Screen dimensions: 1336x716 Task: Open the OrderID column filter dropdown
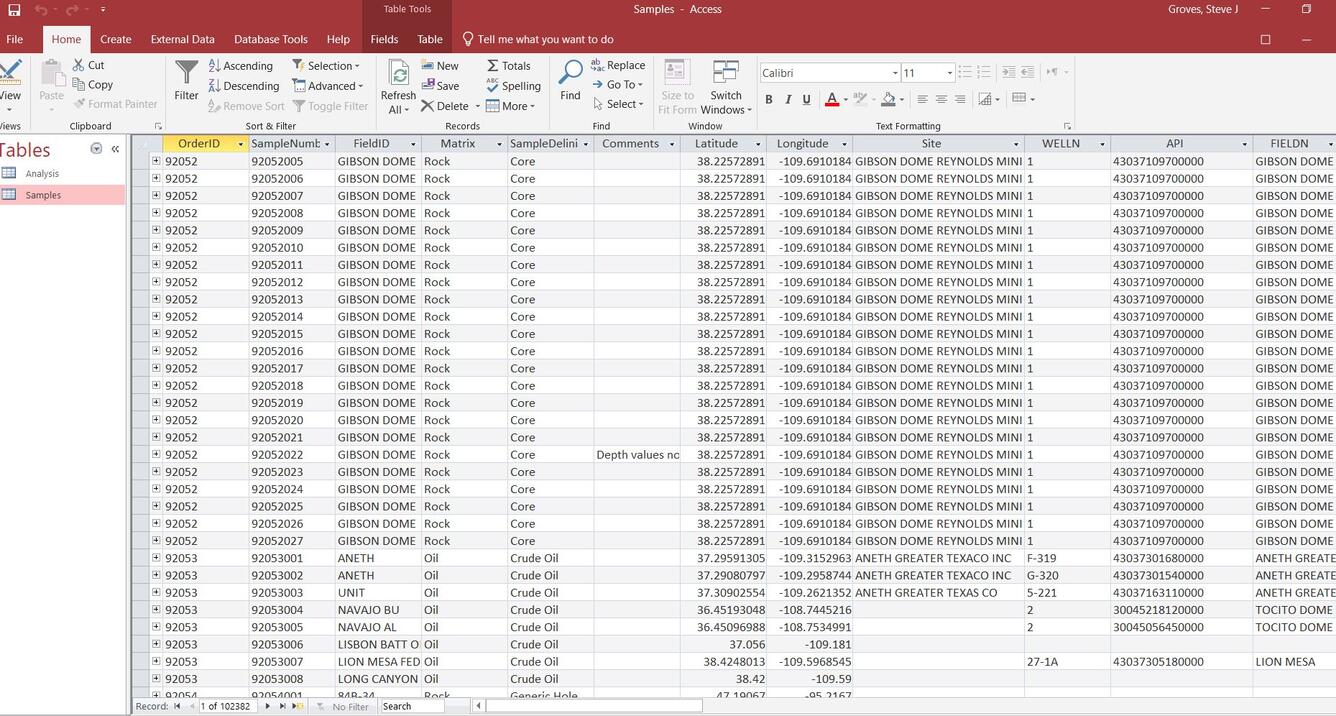coord(240,144)
